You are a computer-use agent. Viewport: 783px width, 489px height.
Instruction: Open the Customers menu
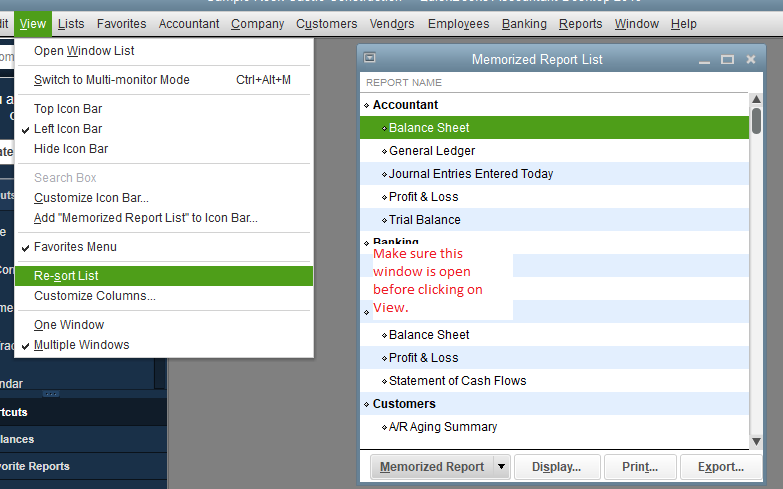click(x=327, y=24)
